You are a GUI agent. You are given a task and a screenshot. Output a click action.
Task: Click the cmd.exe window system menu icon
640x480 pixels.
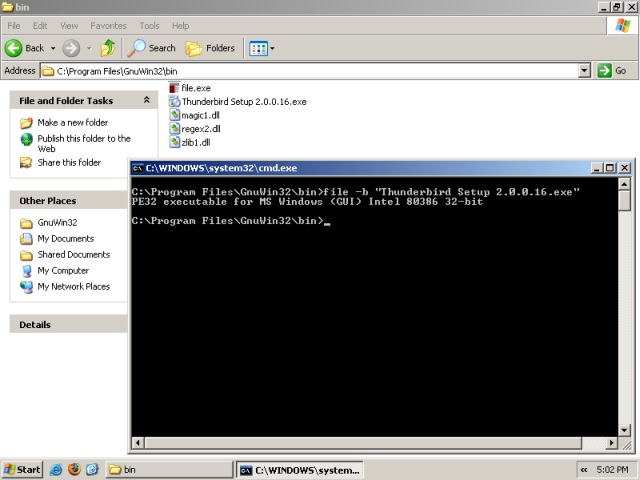(x=138, y=168)
